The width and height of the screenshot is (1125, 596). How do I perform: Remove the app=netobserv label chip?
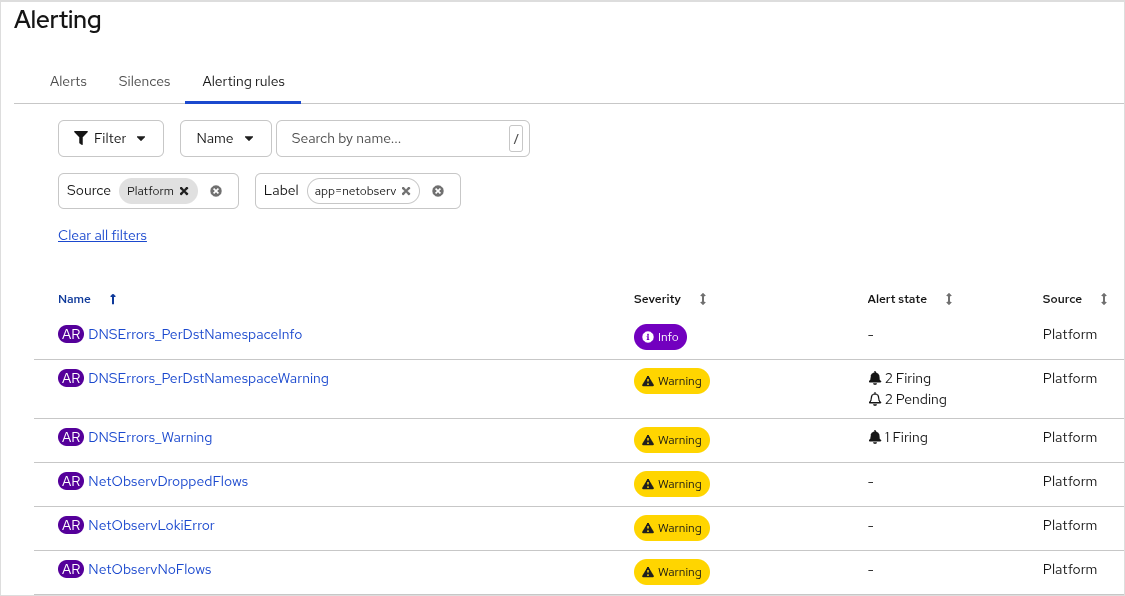click(406, 191)
